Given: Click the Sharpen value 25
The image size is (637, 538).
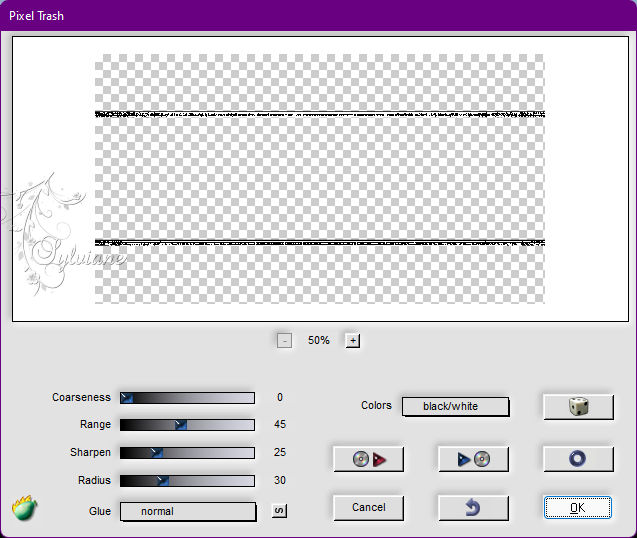Looking at the screenshot, I should (280, 452).
